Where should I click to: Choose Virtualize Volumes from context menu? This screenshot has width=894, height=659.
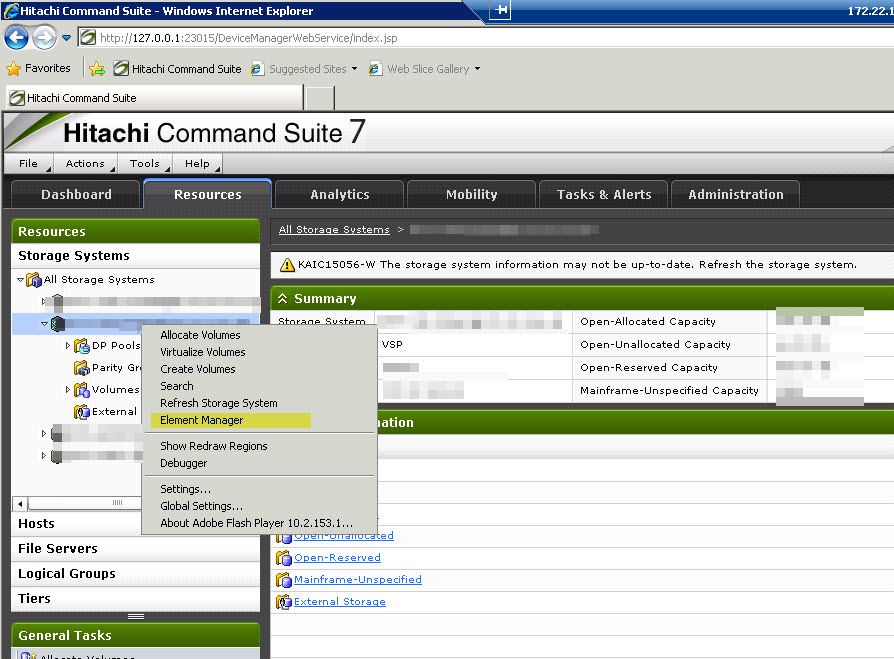[202, 352]
